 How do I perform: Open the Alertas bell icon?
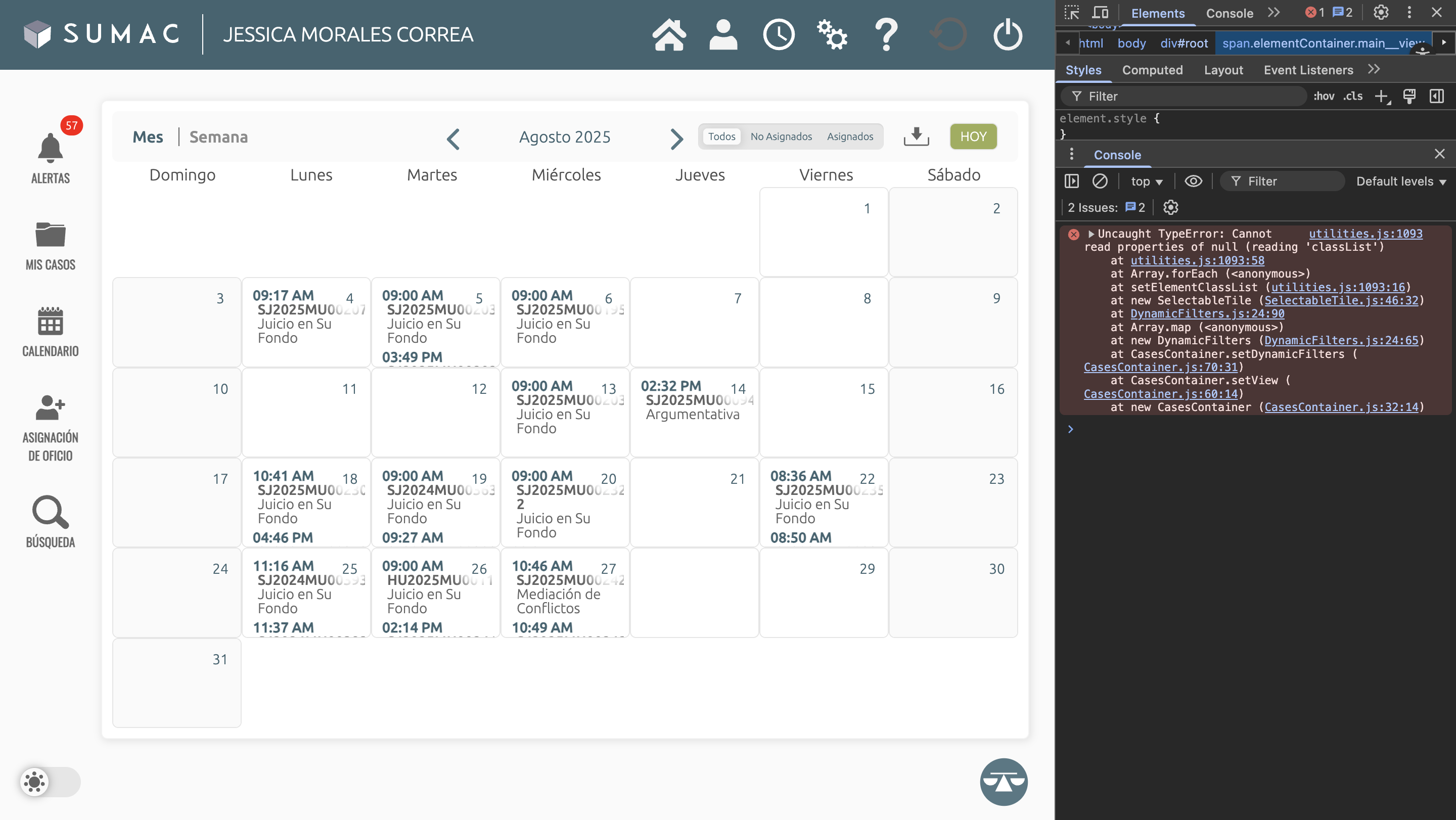51,148
